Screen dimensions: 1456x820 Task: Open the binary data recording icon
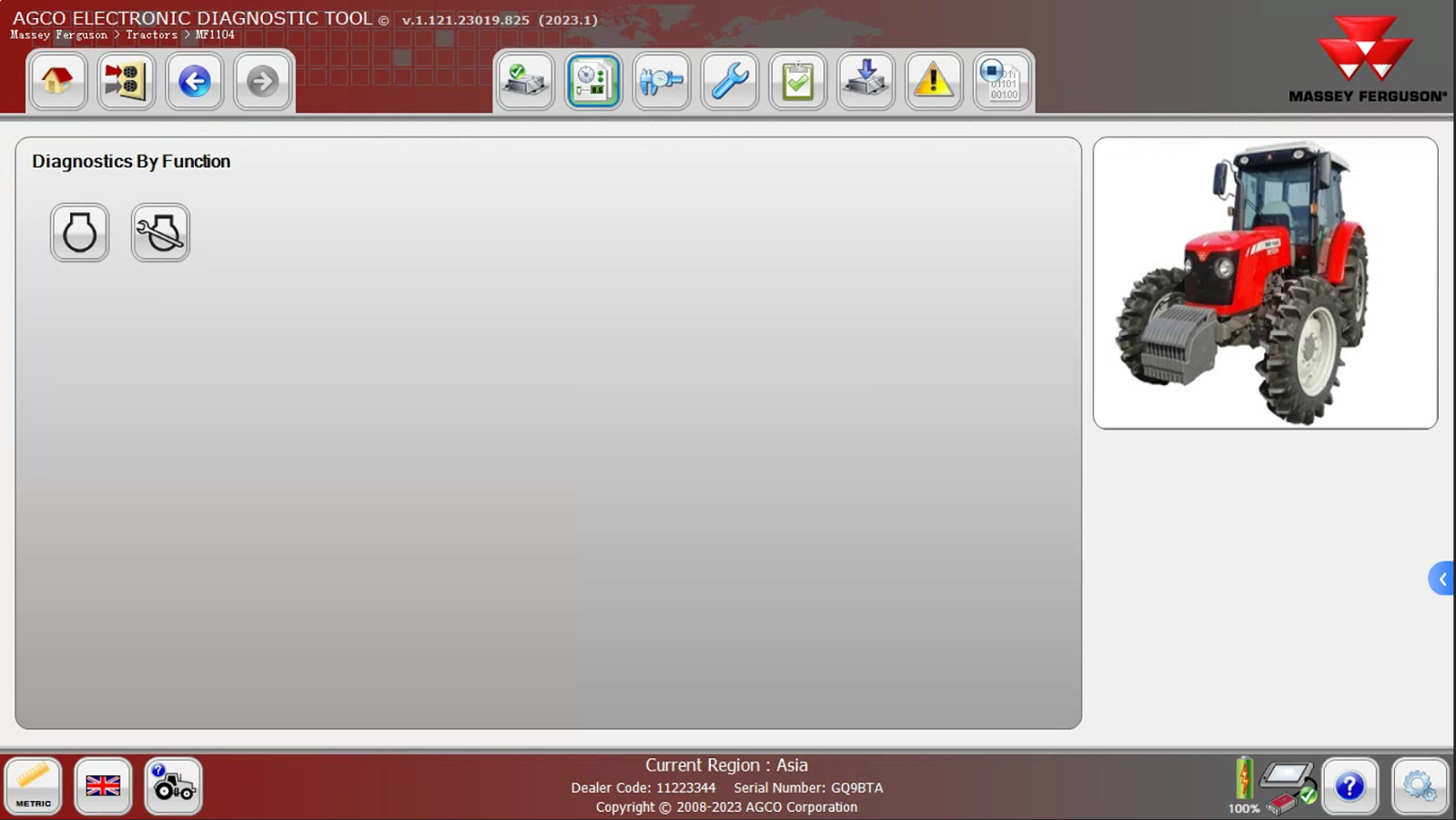coord(1002,81)
